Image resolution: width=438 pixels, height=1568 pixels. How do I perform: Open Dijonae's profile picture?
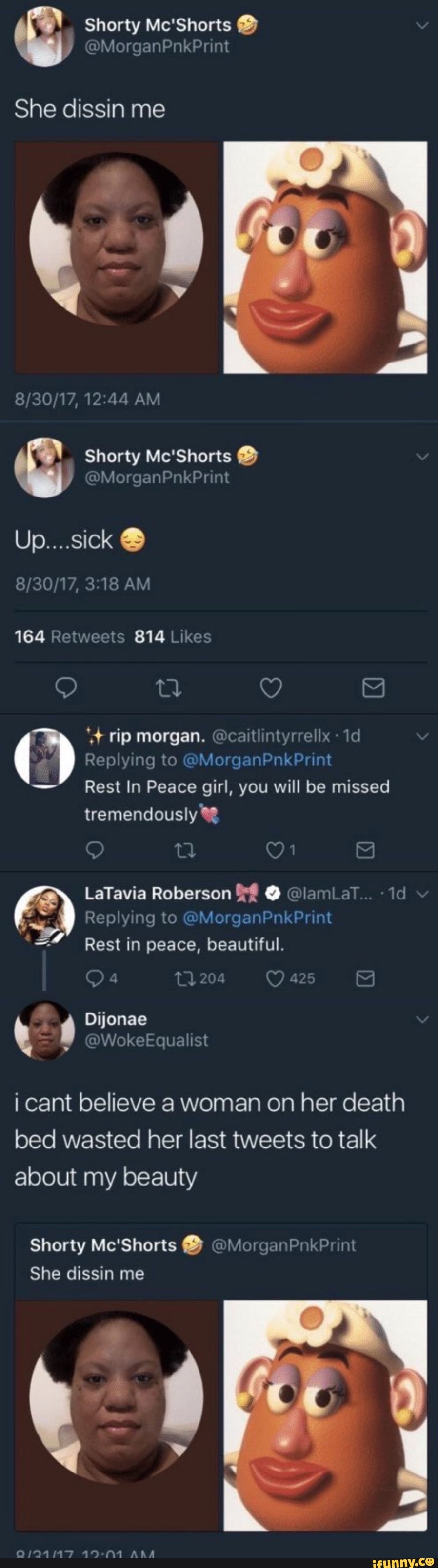click(x=43, y=1031)
